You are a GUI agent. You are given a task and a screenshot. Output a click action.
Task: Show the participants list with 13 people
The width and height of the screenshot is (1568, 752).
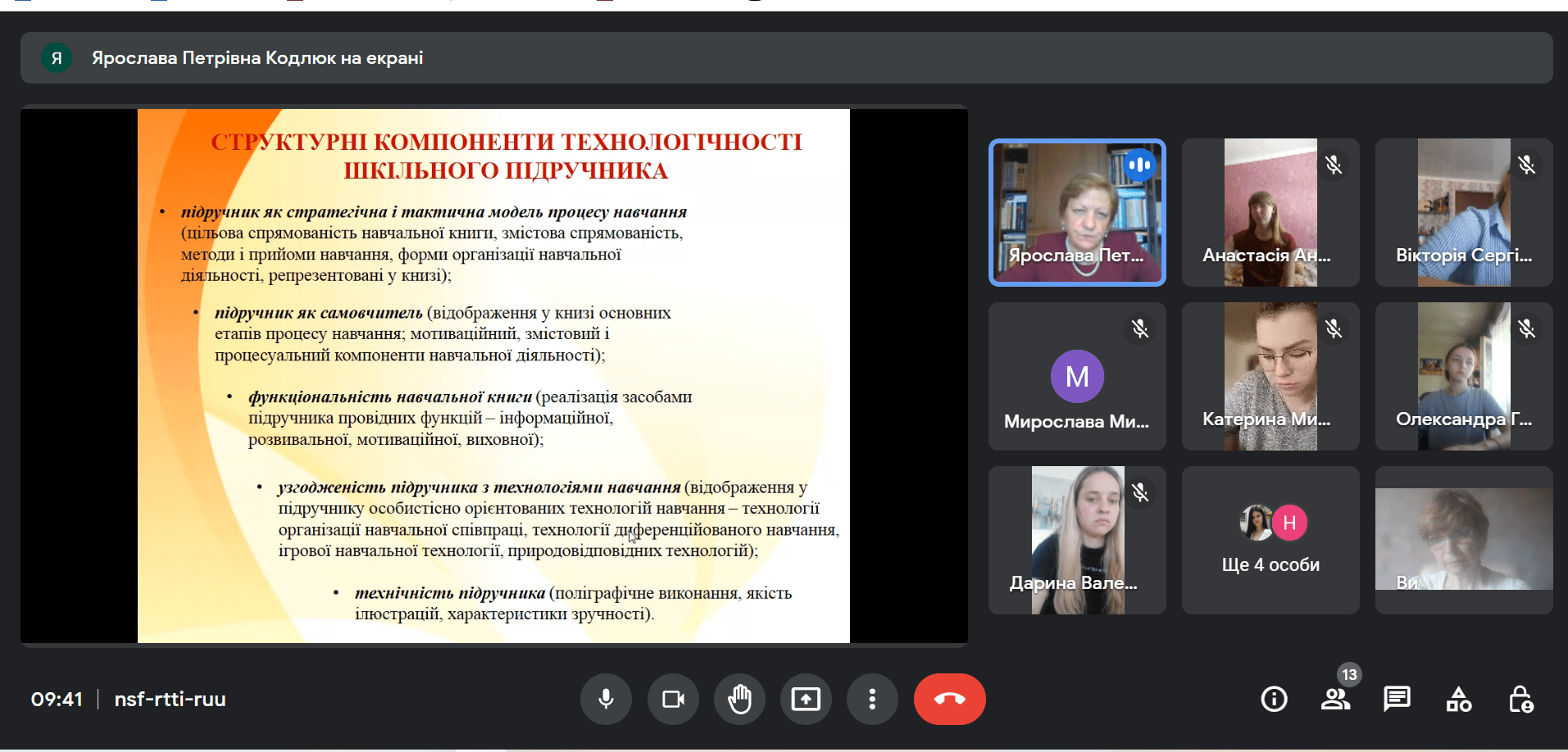click(1335, 699)
